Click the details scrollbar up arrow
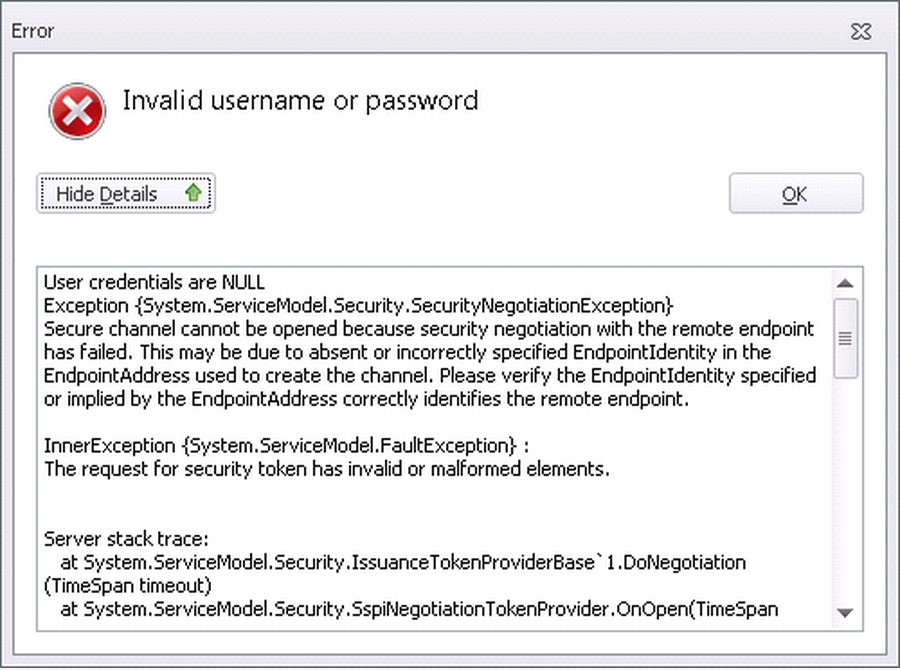Screen dimensions: 900x670 tap(845, 283)
